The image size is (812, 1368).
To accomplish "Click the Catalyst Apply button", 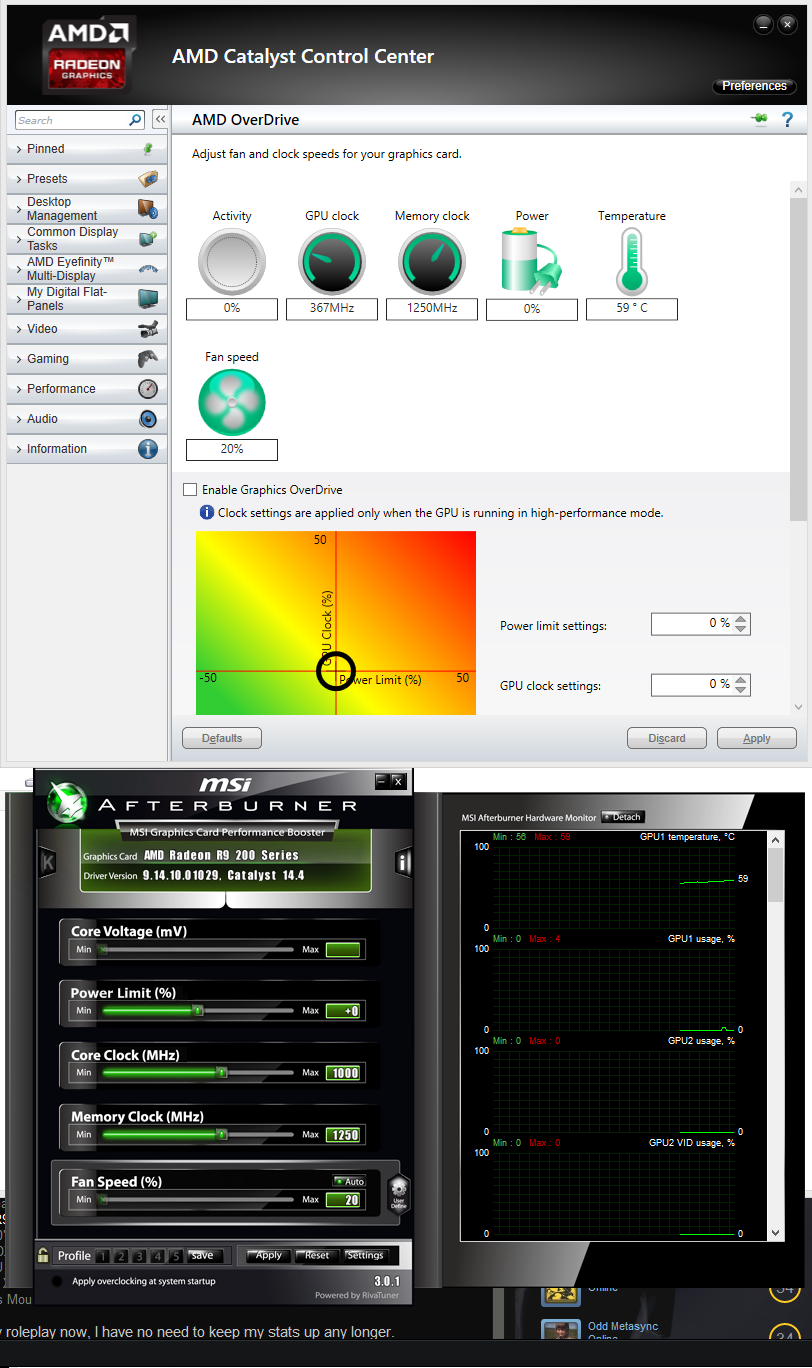I will click(757, 738).
